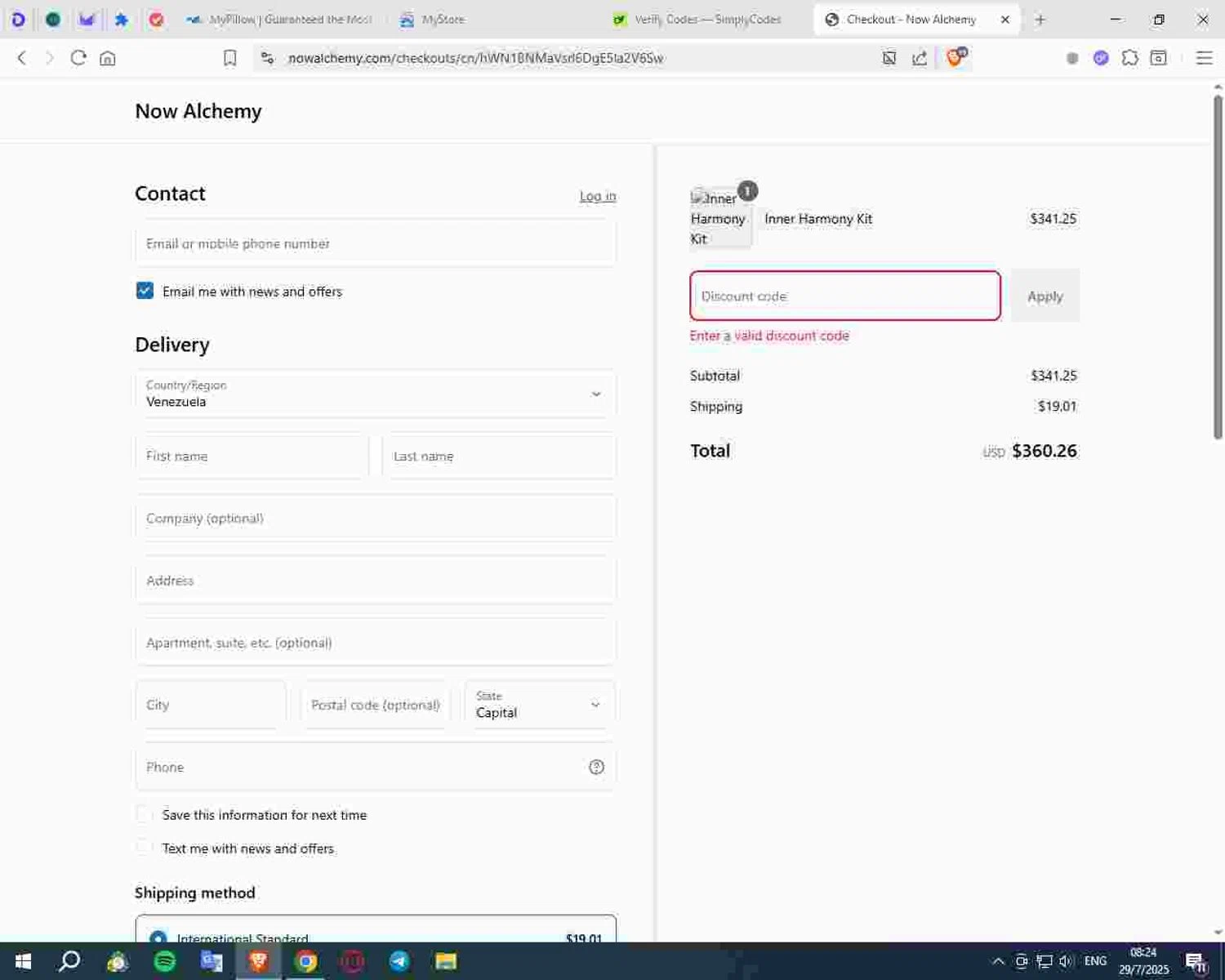Click the Address field

(x=376, y=580)
